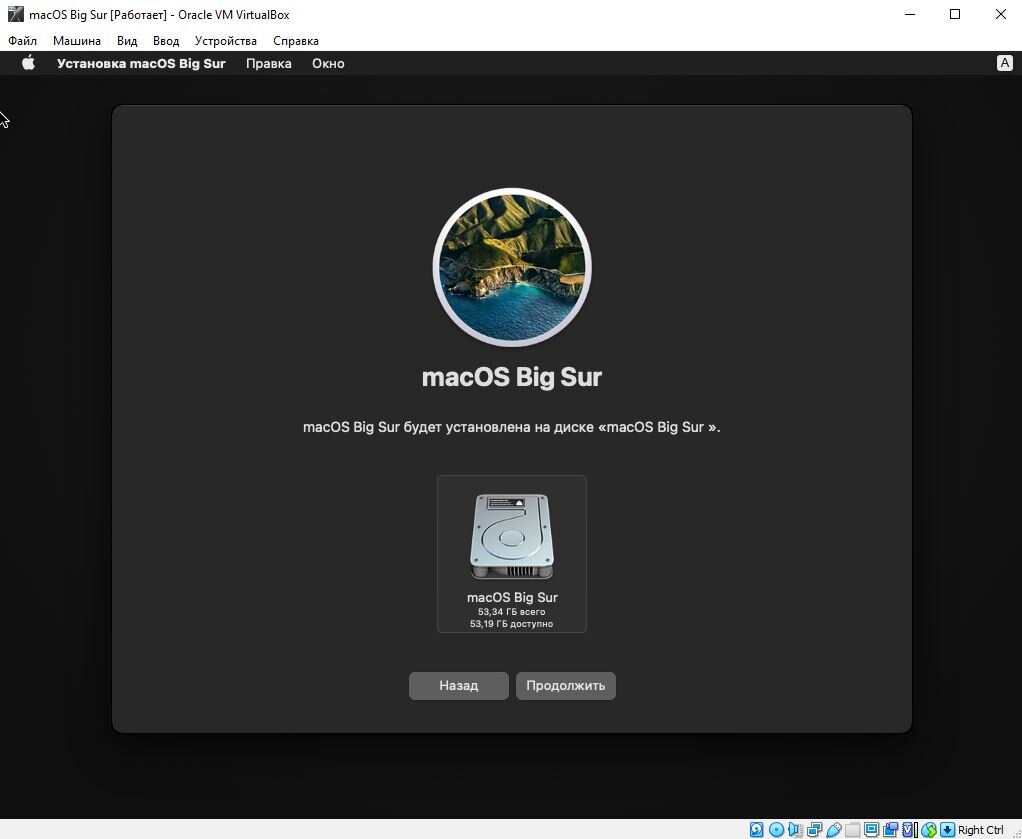Screen dimensions: 1022x839
Task: Close the VirtualBox window
Action: click(x=1000, y=14)
